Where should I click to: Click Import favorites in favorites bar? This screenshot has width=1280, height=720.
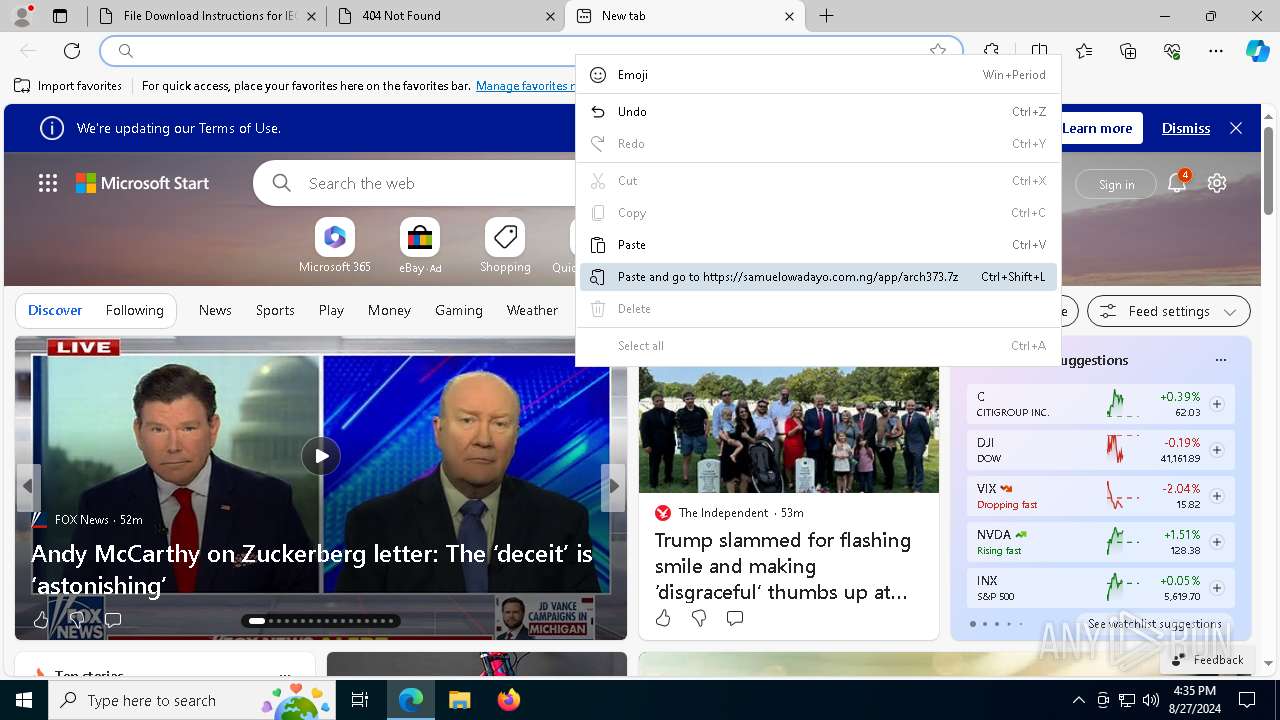click(x=68, y=86)
